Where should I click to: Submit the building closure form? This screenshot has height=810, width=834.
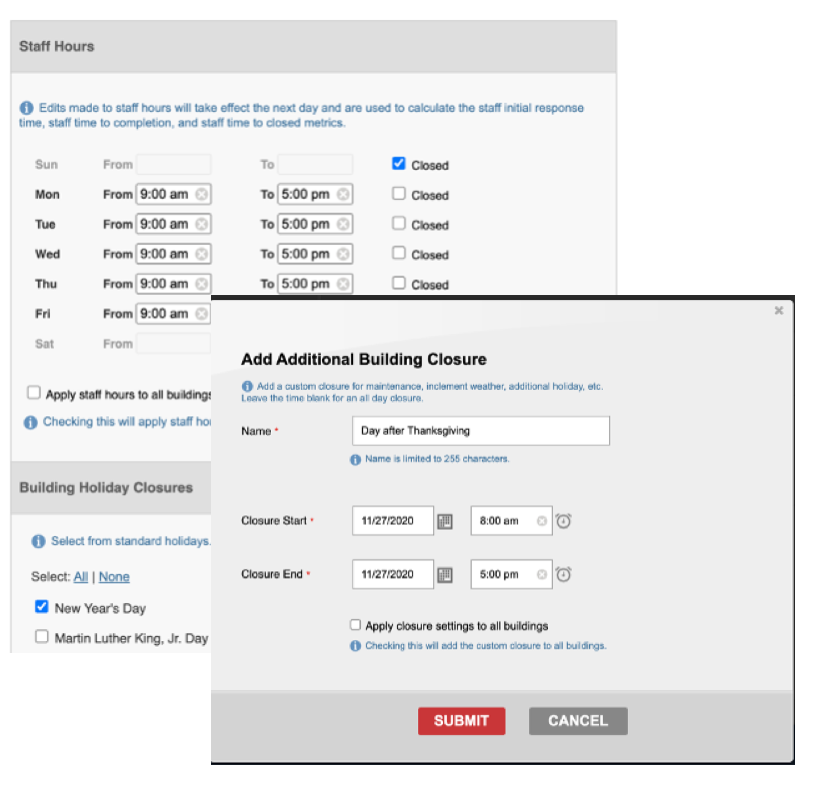pos(461,721)
